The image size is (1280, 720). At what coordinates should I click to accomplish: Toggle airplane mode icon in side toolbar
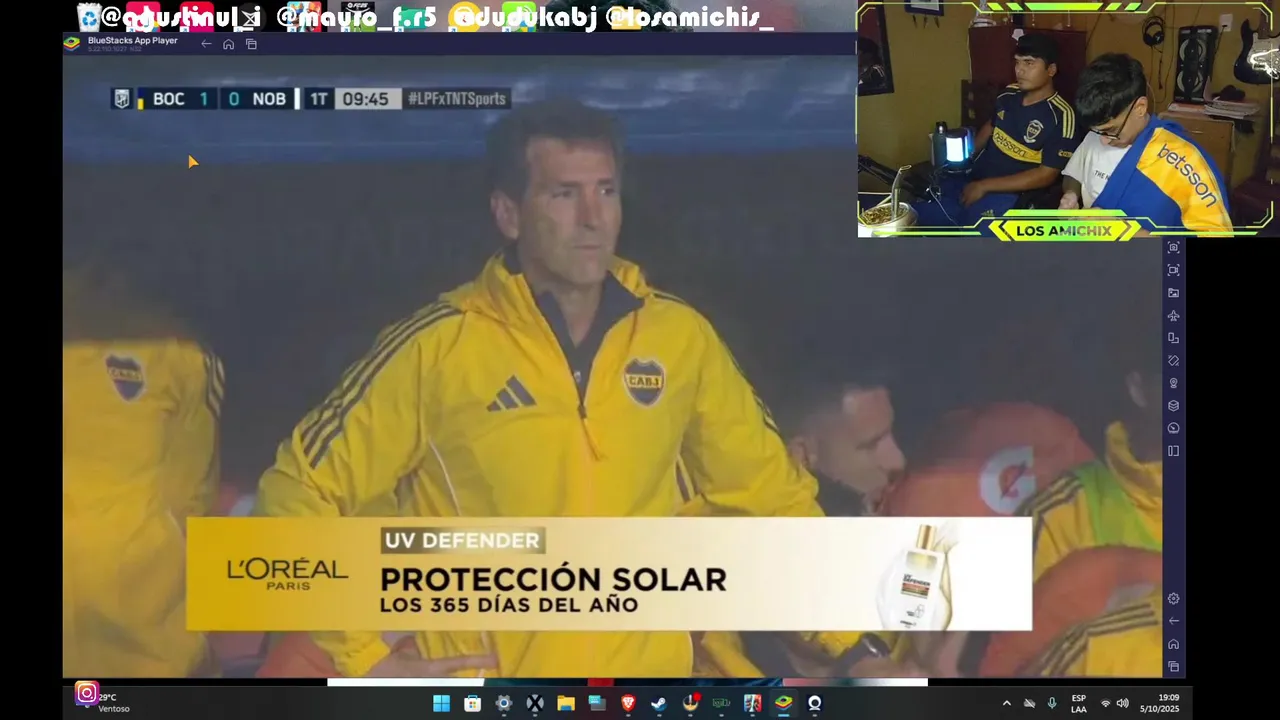click(x=1174, y=316)
